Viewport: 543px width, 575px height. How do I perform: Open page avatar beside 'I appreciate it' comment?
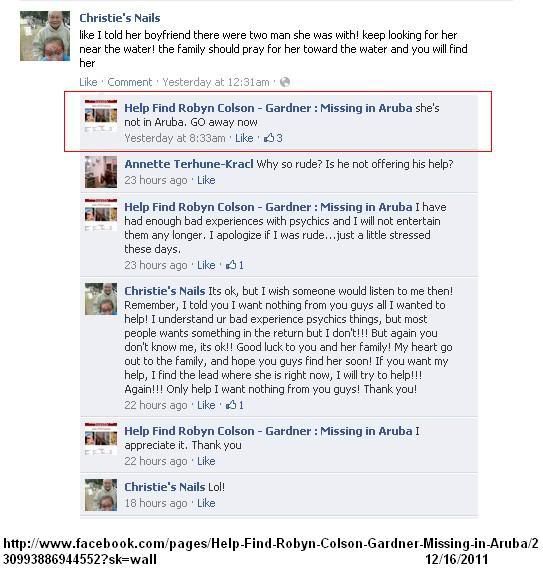[x=101, y=439]
